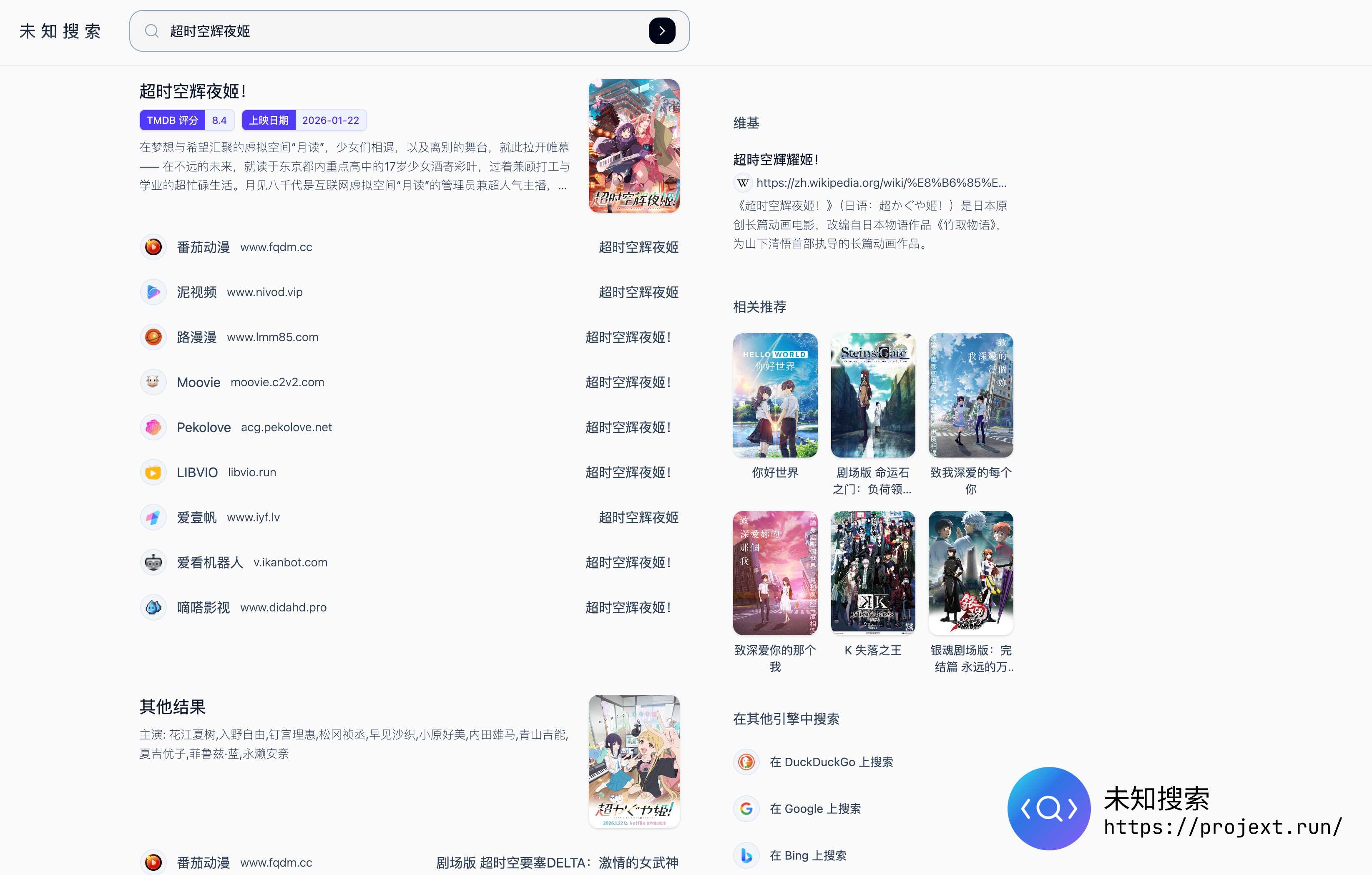The image size is (1372, 875).
Task: Click the 嘀嗒影视 site icon
Action: [153, 607]
